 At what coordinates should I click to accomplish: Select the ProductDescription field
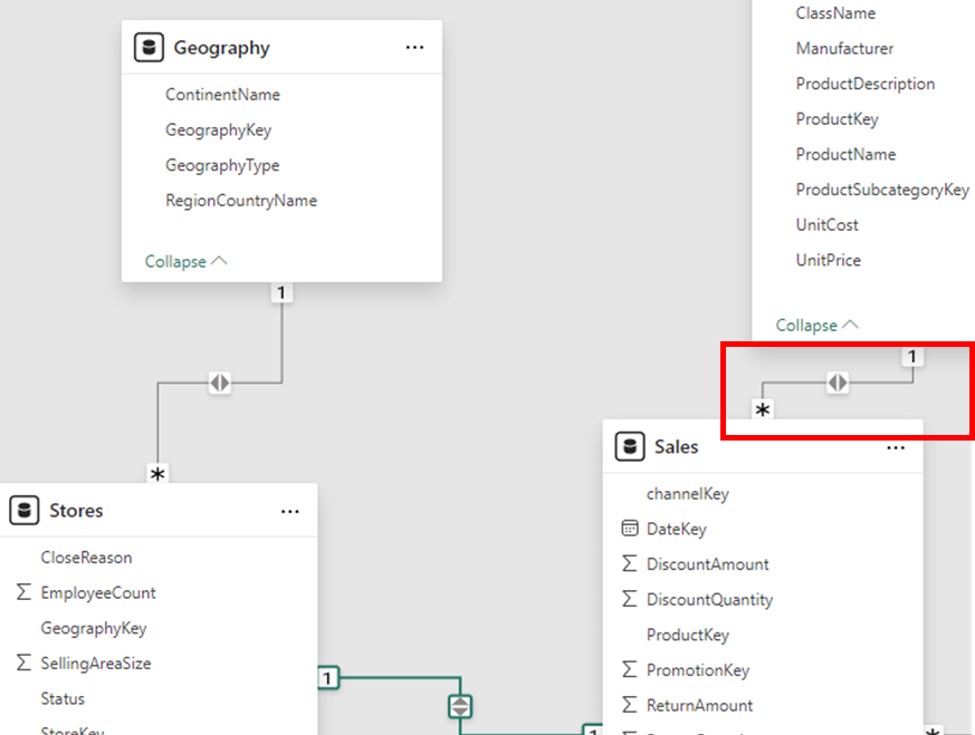[x=865, y=84]
